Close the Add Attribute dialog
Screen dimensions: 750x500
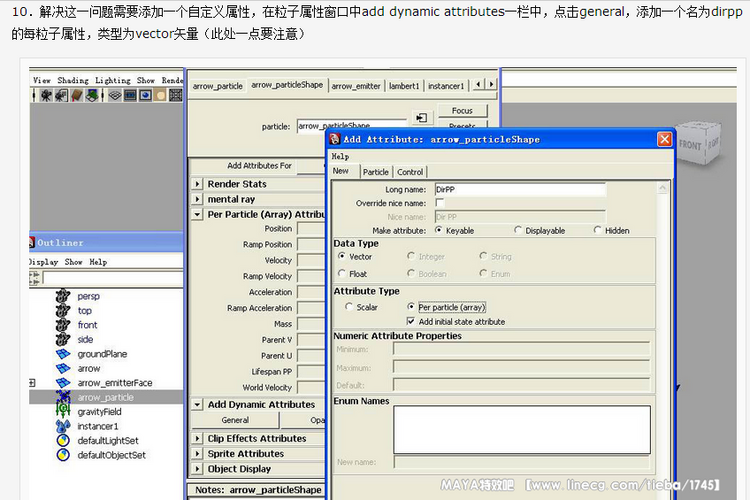664,139
